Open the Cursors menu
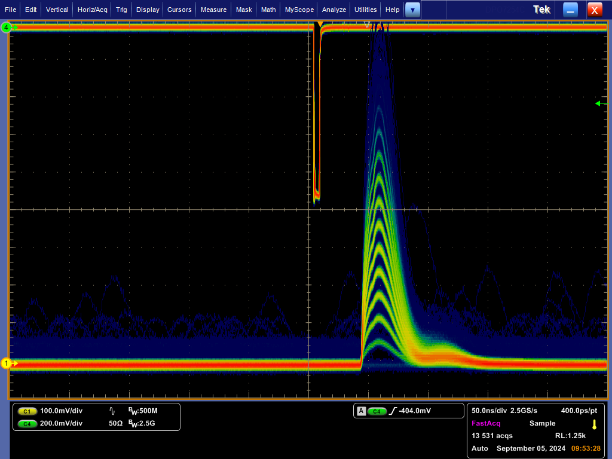The width and height of the screenshot is (612, 459). pyautogui.click(x=179, y=9)
